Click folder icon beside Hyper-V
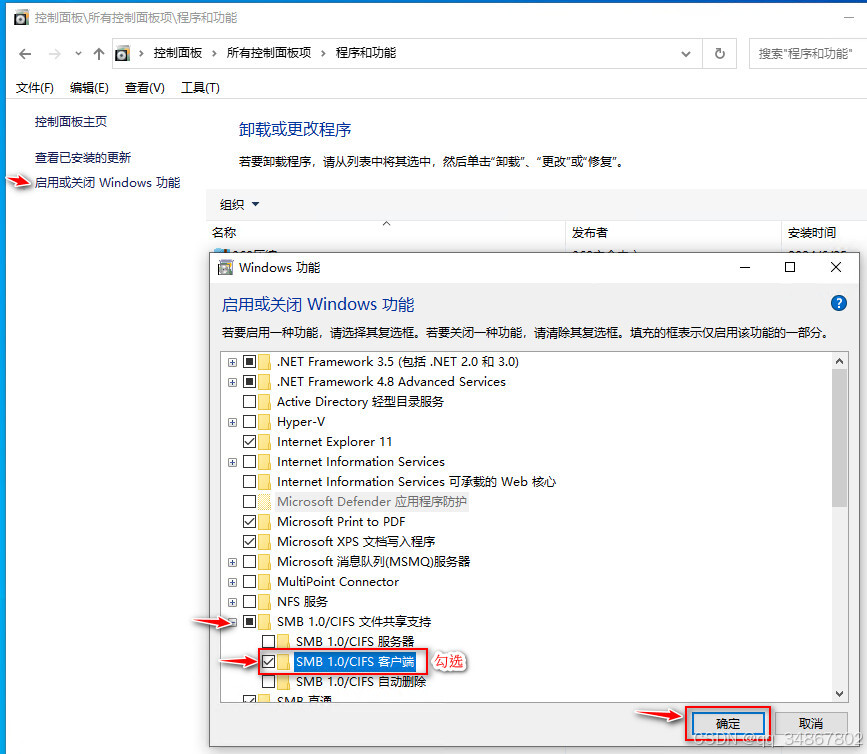Screen dimensions: 867x754 (x=265, y=422)
